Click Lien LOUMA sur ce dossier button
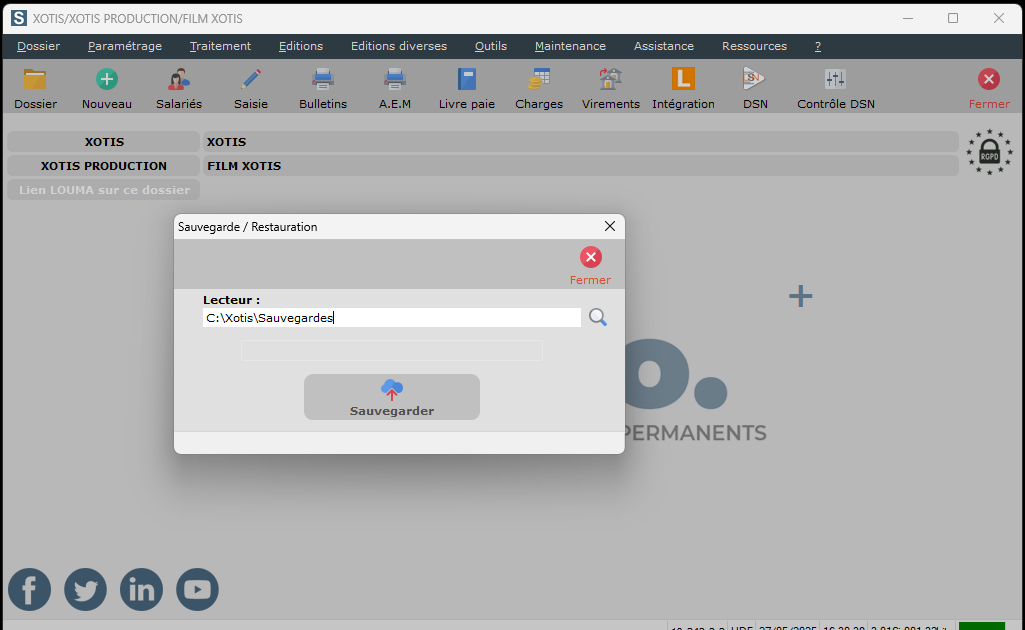This screenshot has height=630, width=1025. 104,190
